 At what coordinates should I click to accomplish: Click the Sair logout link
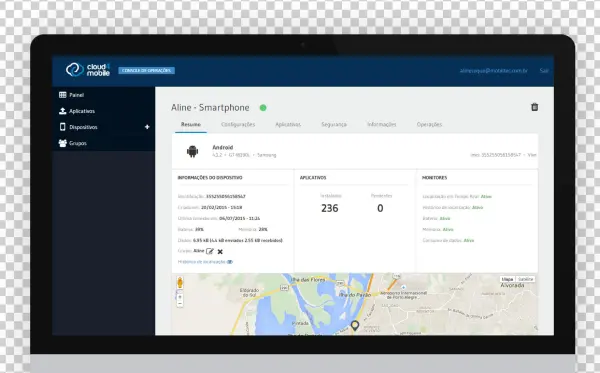click(x=544, y=71)
